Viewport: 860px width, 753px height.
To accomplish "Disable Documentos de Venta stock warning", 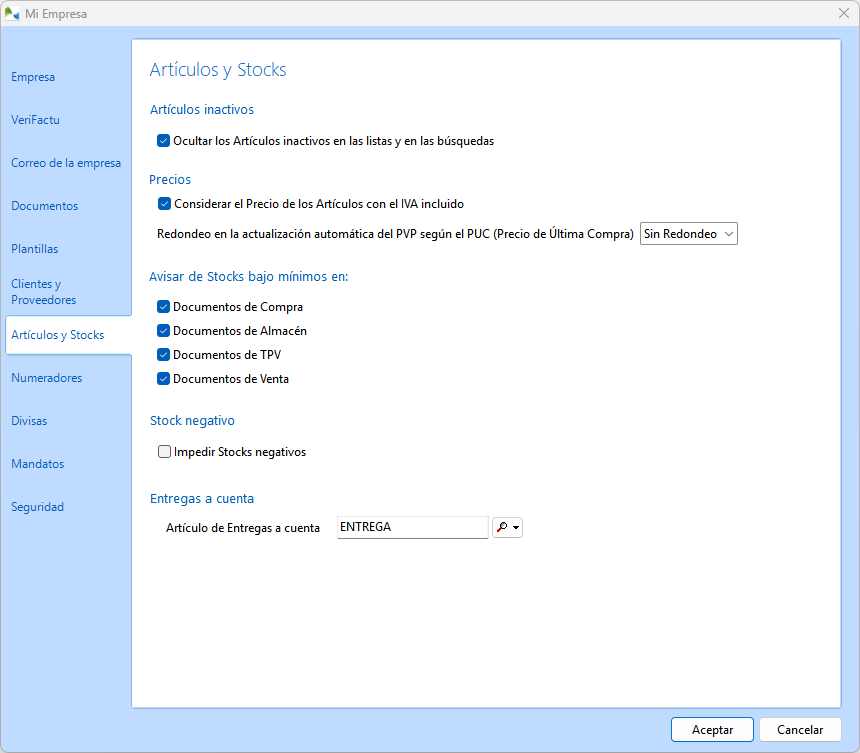I will point(164,379).
